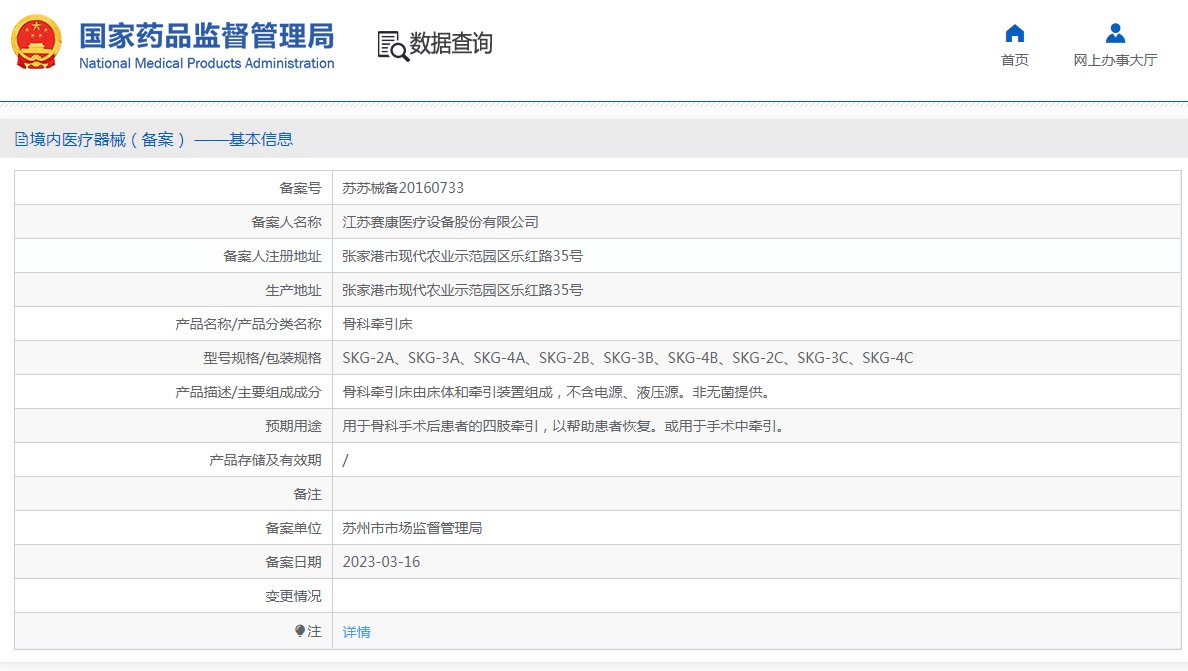Click the 备案人名称 label
Viewport: 1188px width, 671px height.
[286, 222]
